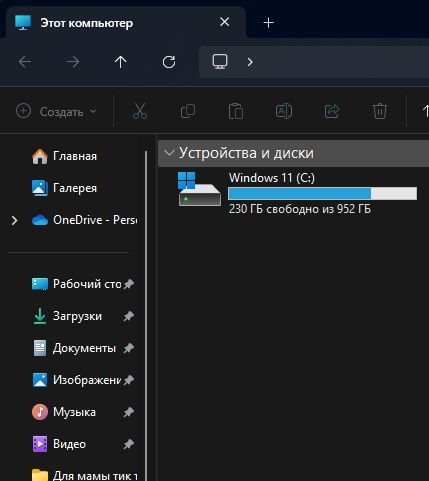Collapse the Устройства и диски section
This screenshot has height=481, width=429.
pyautogui.click(x=169, y=153)
